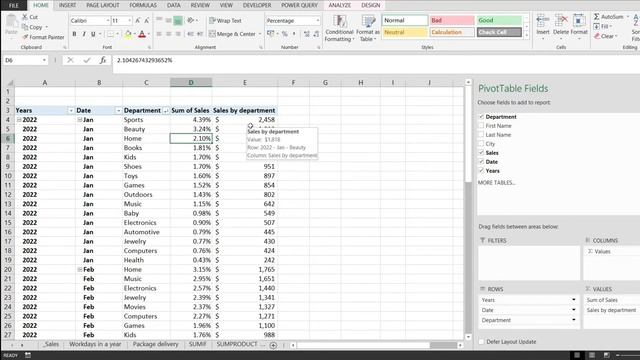Uncheck the Date field checkbox
The image size is (640, 360).
pyautogui.click(x=481, y=162)
